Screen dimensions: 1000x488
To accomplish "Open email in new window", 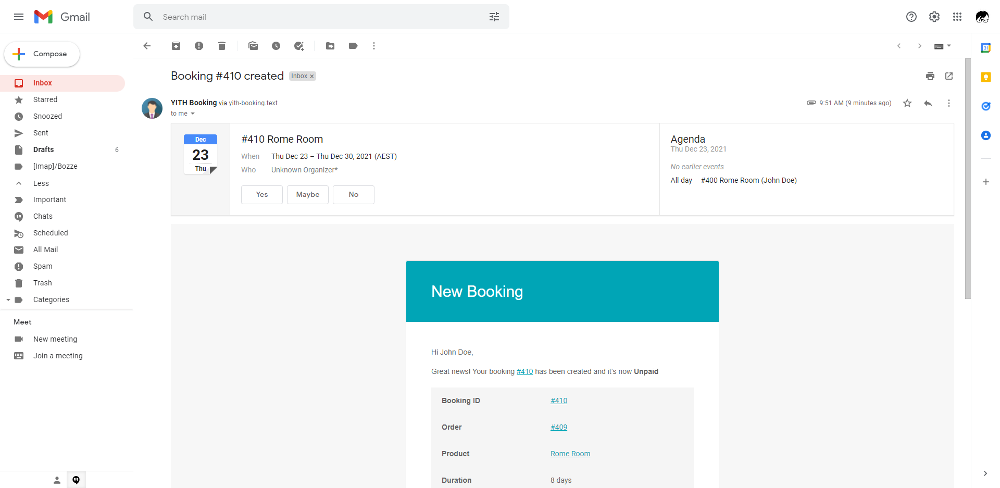I will 949,76.
